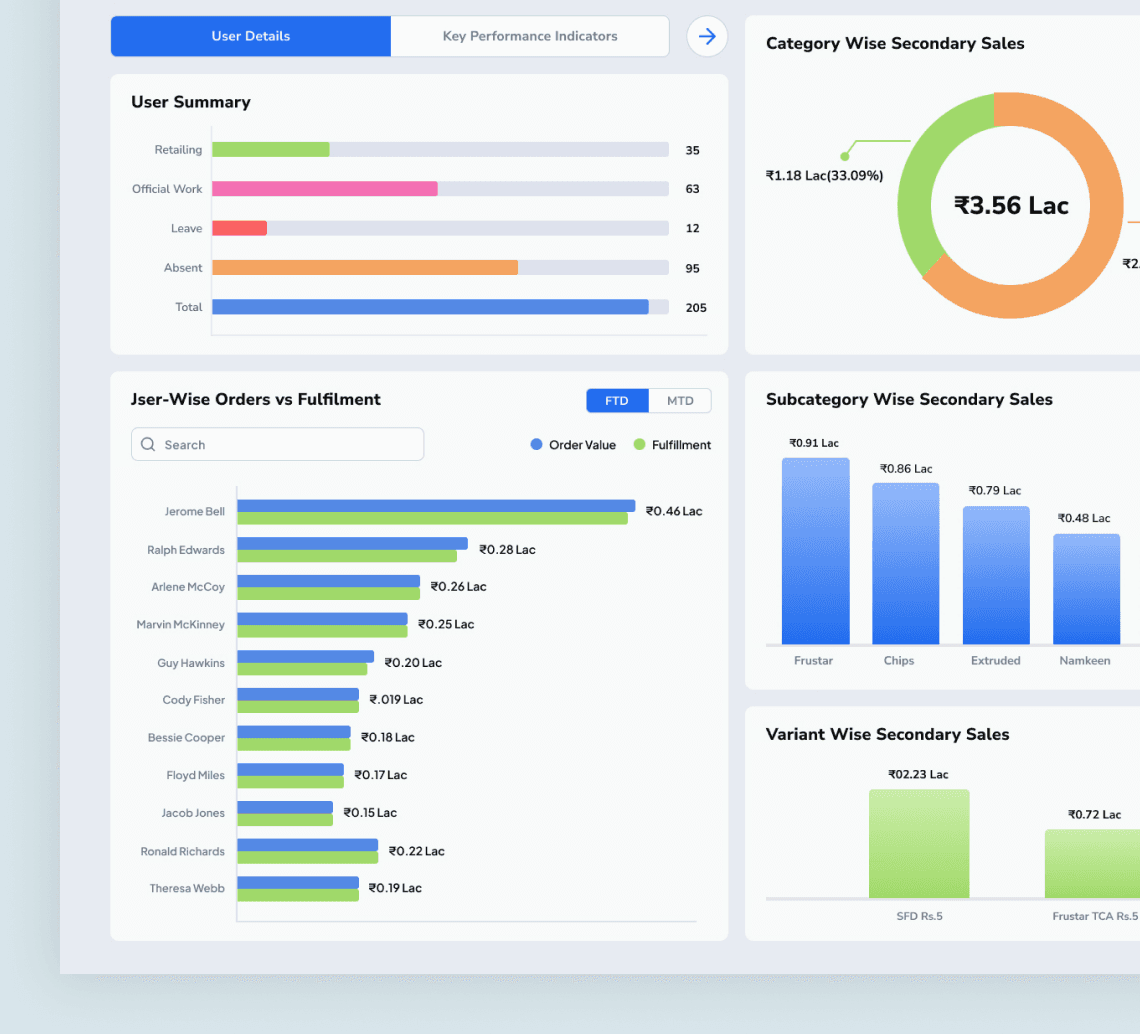This screenshot has width=1140, height=1034.
Task: Click the SFD Rs.5 variant bar
Action: coord(919,843)
